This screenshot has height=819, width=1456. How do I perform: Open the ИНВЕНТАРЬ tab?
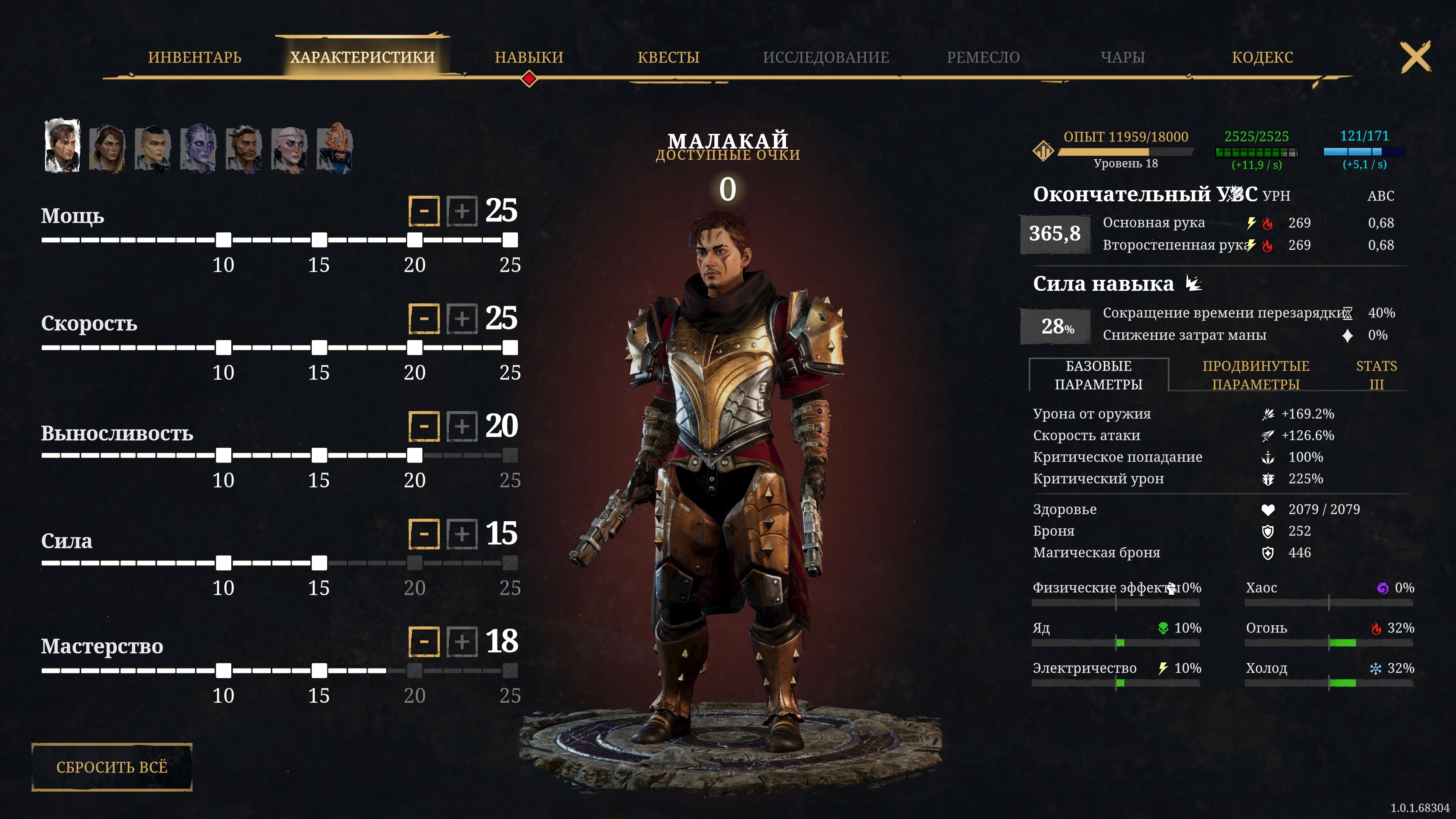[x=195, y=57]
